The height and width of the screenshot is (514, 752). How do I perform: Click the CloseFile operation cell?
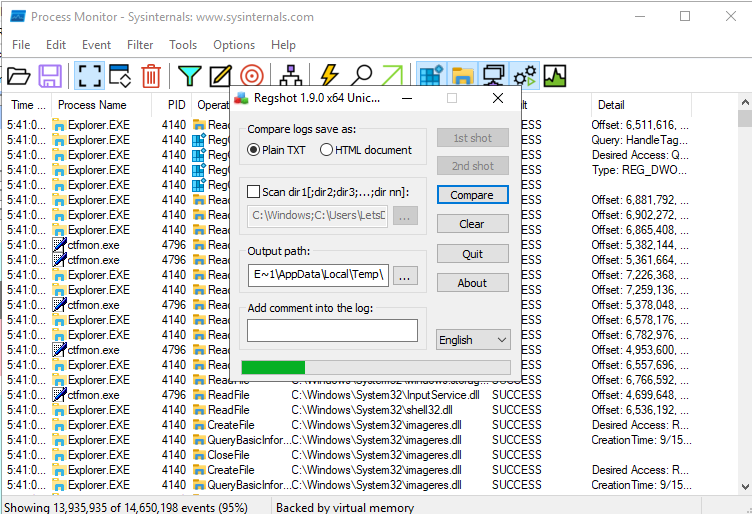tap(228, 455)
